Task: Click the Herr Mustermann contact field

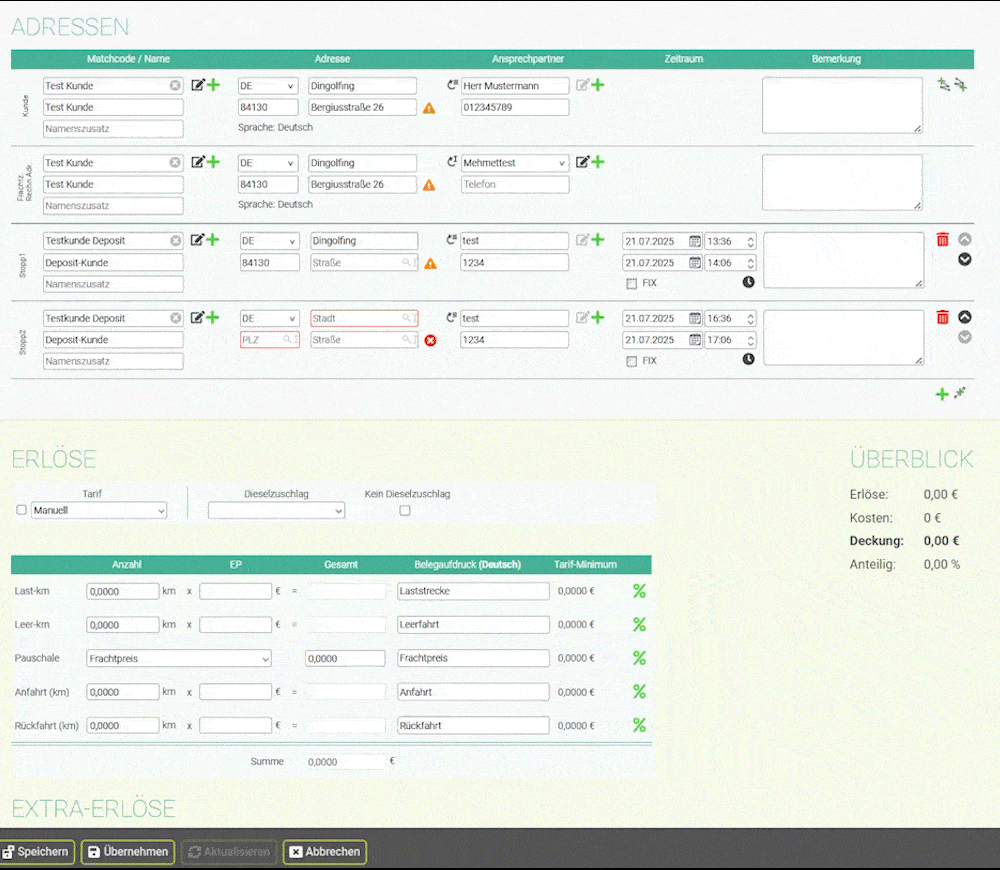Action: pos(515,85)
